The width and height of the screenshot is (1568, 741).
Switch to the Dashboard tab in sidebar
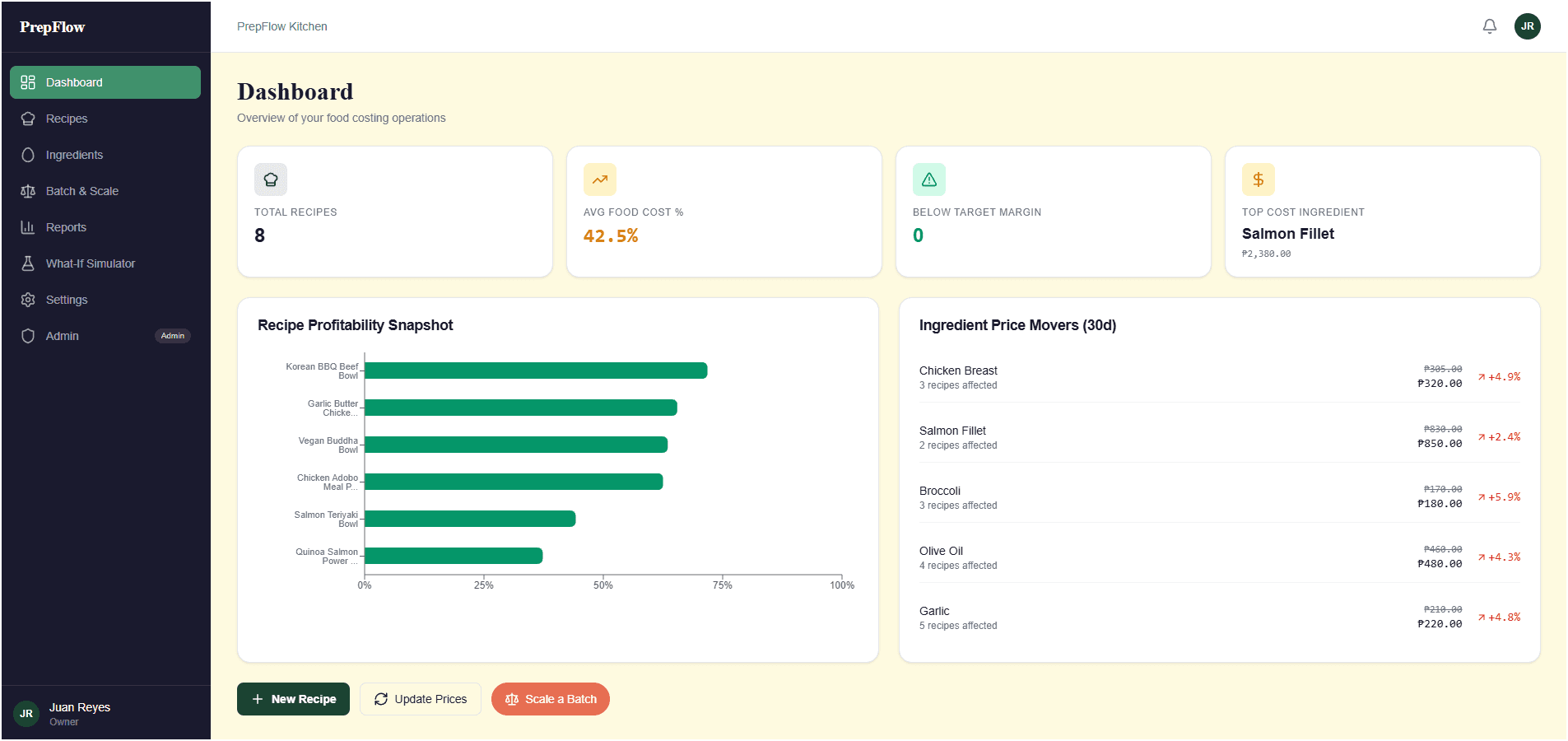(76, 82)
